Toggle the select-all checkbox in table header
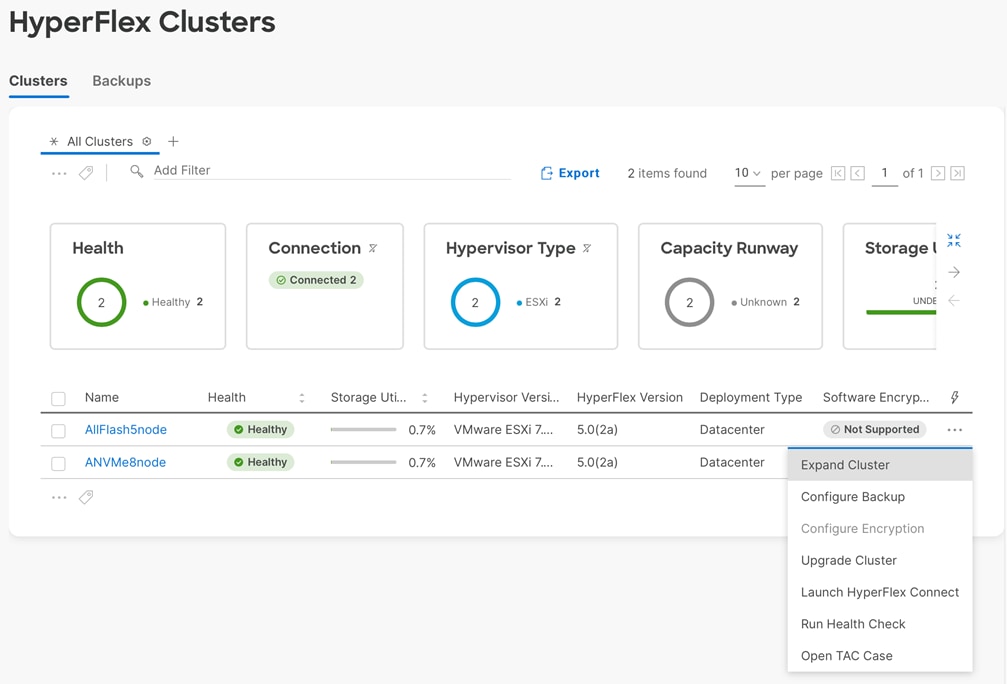This screenshot has width=1007, height=684. point(58,398)
